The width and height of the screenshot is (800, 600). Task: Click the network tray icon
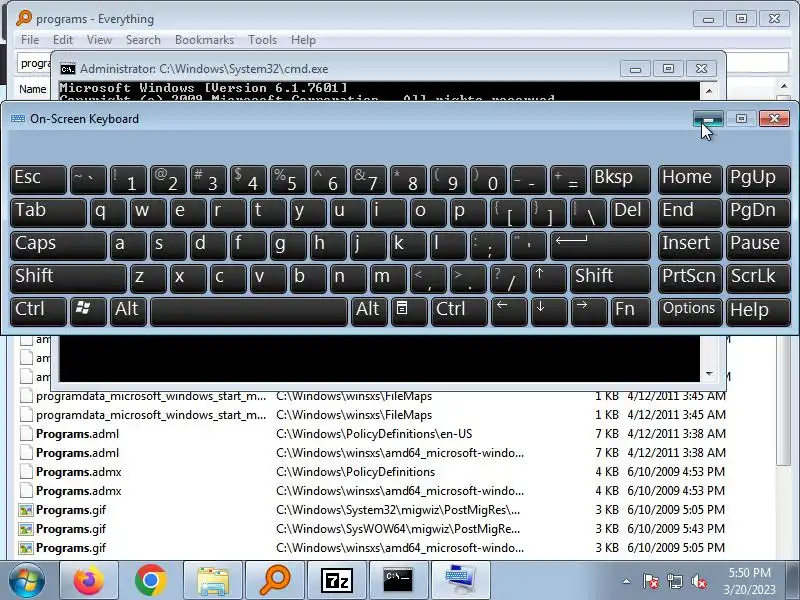tap(674, 581)
